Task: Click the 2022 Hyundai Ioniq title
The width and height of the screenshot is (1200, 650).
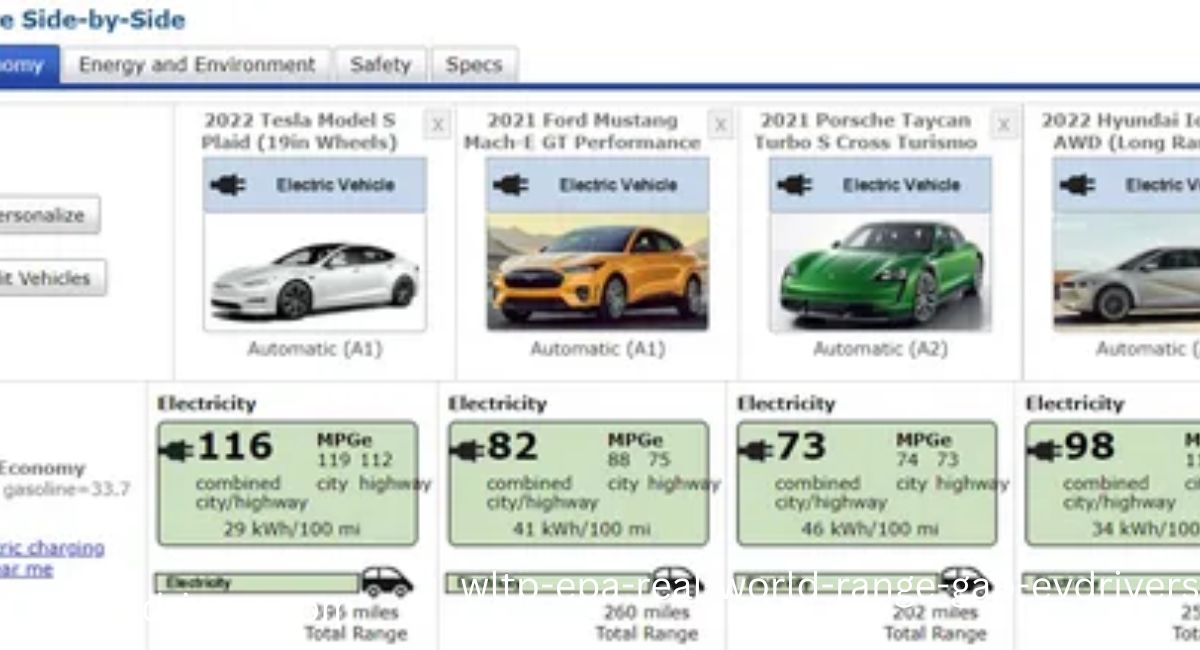Action: coord(1120,131)
